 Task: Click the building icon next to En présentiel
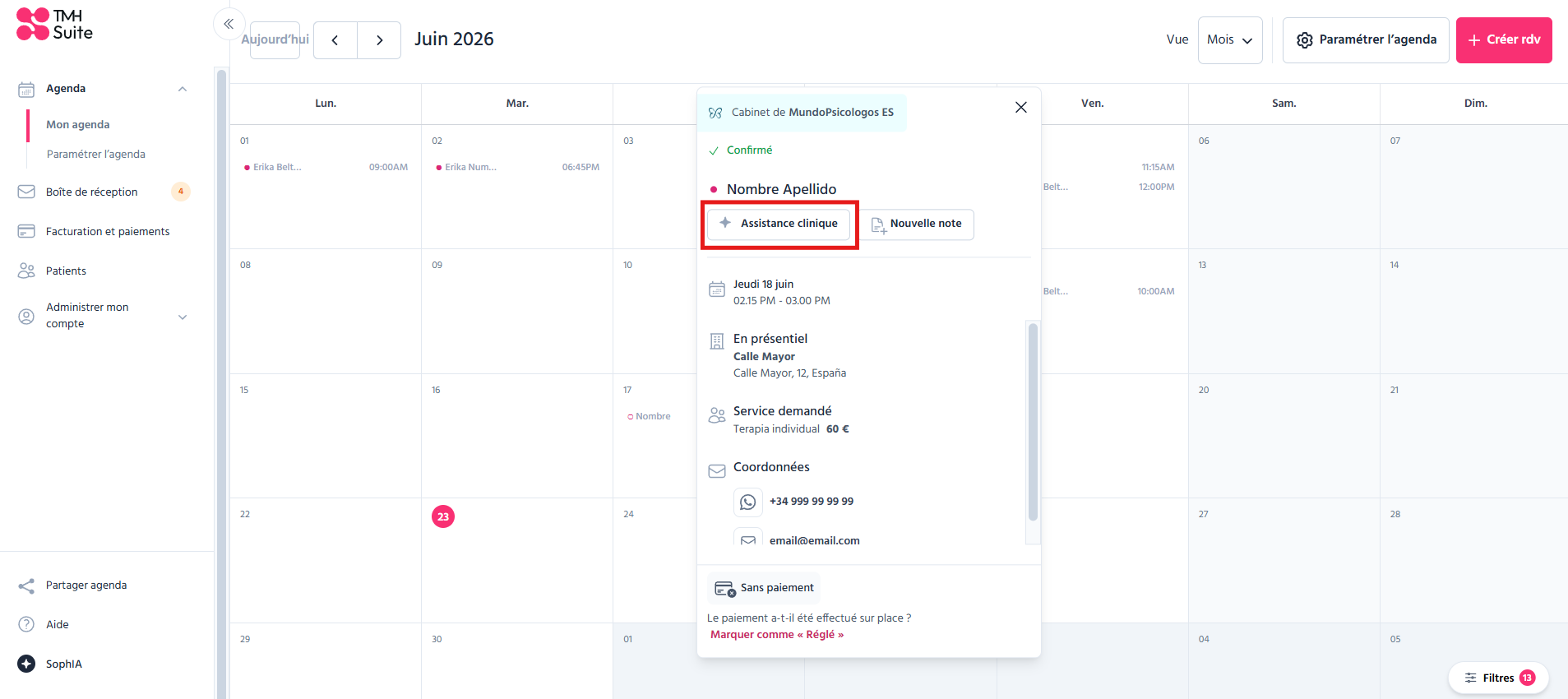pos(717,341)
